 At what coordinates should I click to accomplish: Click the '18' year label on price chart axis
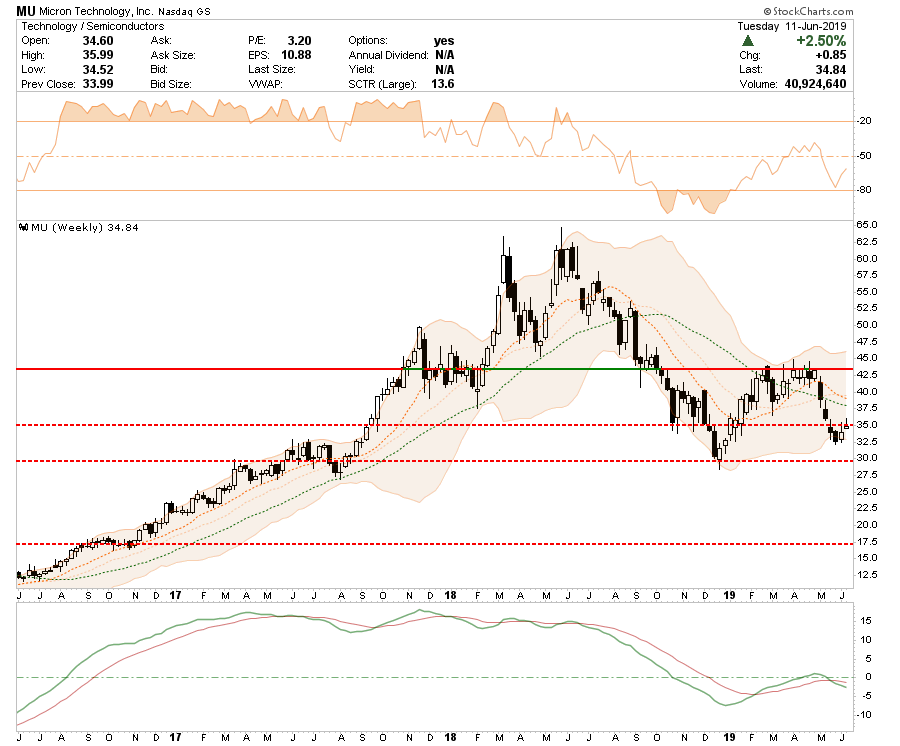(451, 595)
